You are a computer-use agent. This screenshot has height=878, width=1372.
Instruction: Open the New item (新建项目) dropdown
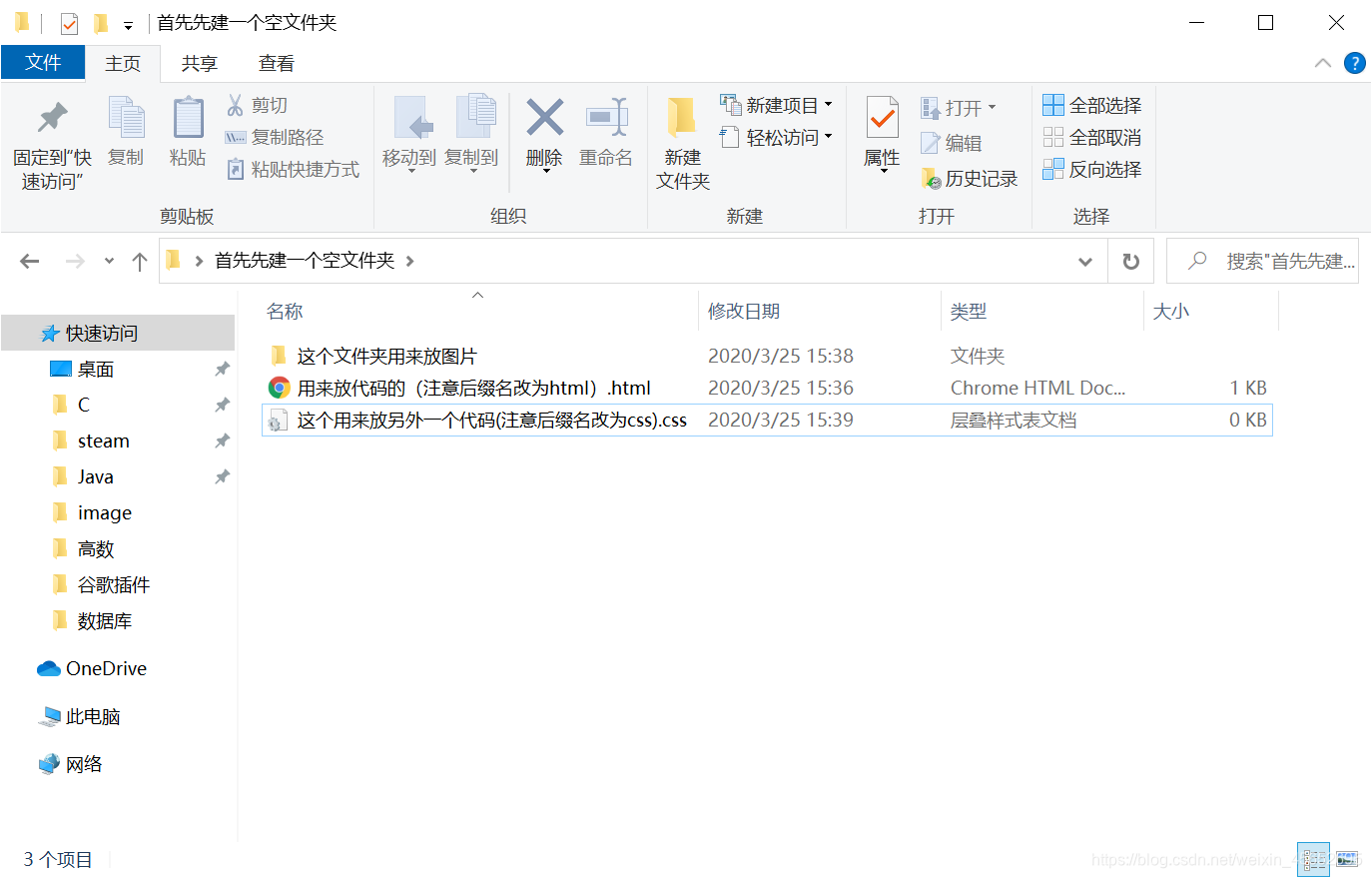pos(777,105)
